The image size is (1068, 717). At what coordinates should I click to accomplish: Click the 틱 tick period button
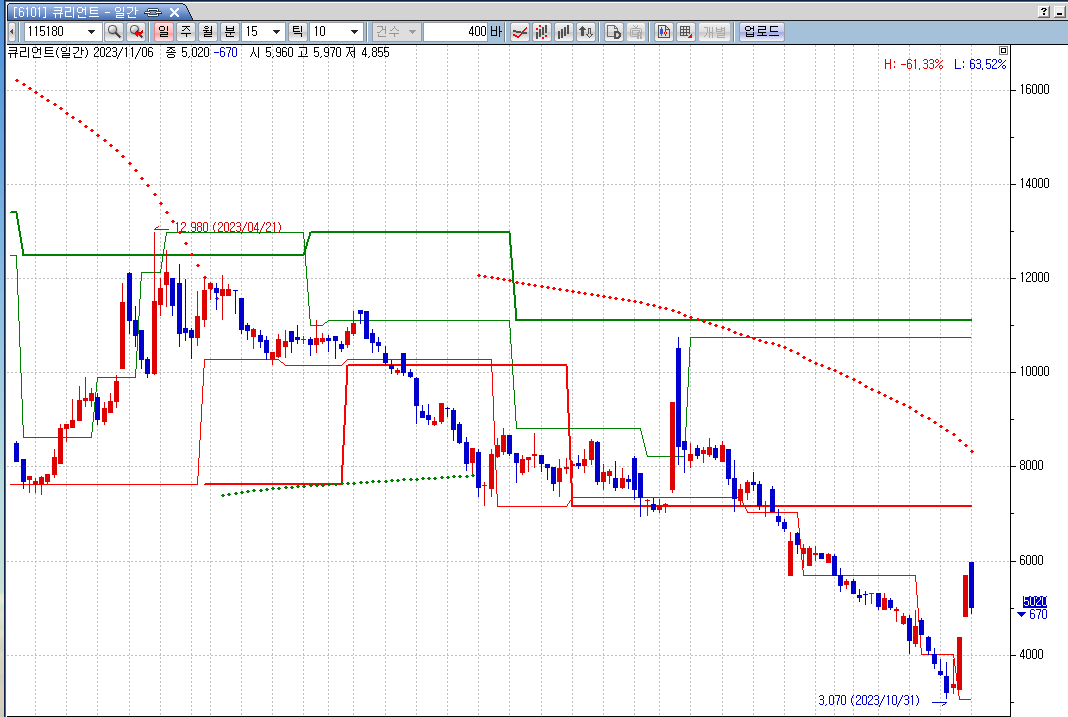click(x=297, y=32)
